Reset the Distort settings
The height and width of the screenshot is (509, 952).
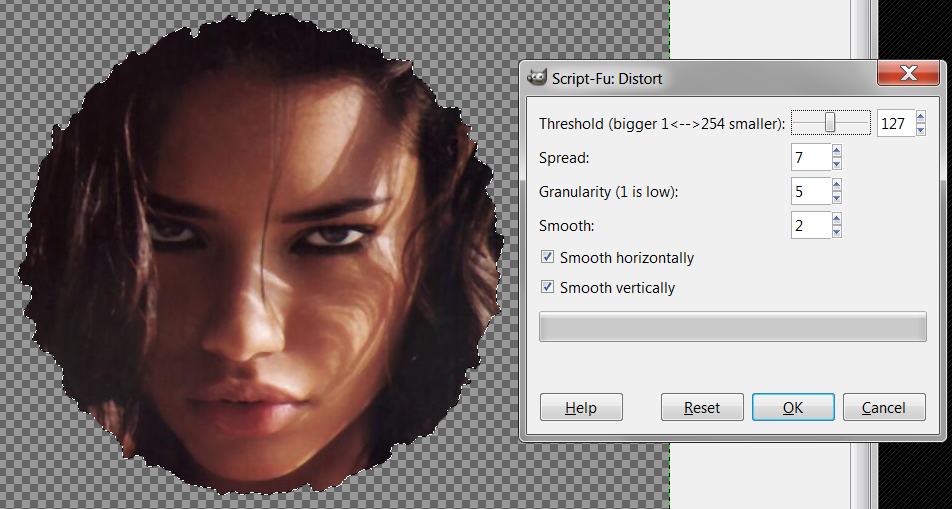tap(702, 407)
